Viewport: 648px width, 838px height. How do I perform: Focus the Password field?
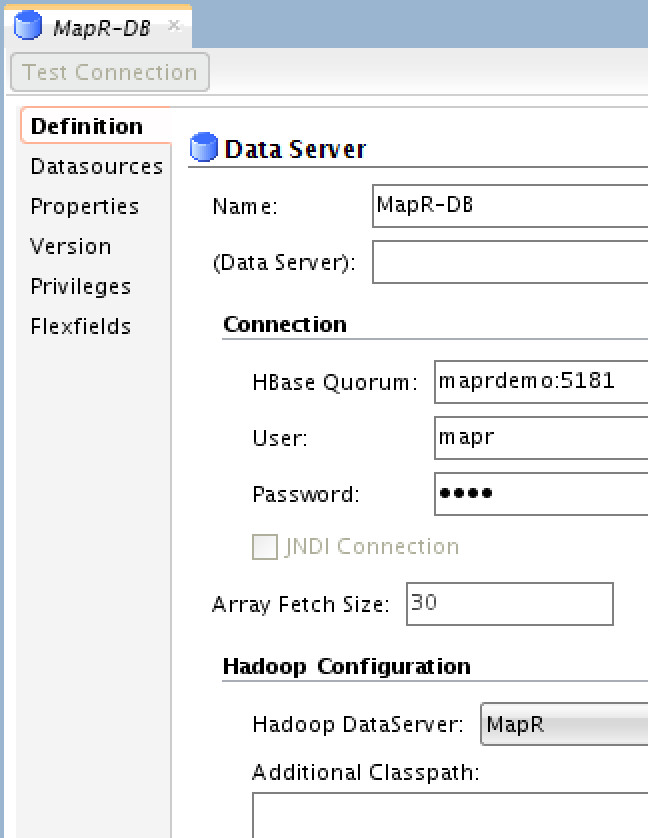[541, 494]
